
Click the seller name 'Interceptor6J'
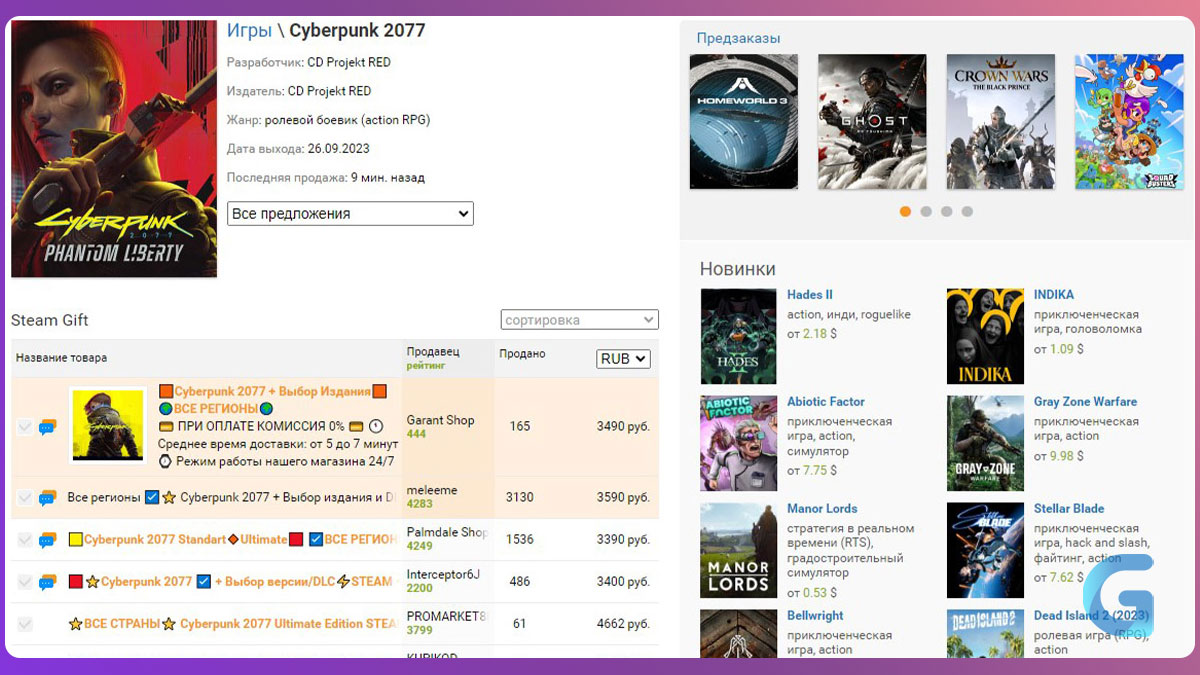coord(443,574)
